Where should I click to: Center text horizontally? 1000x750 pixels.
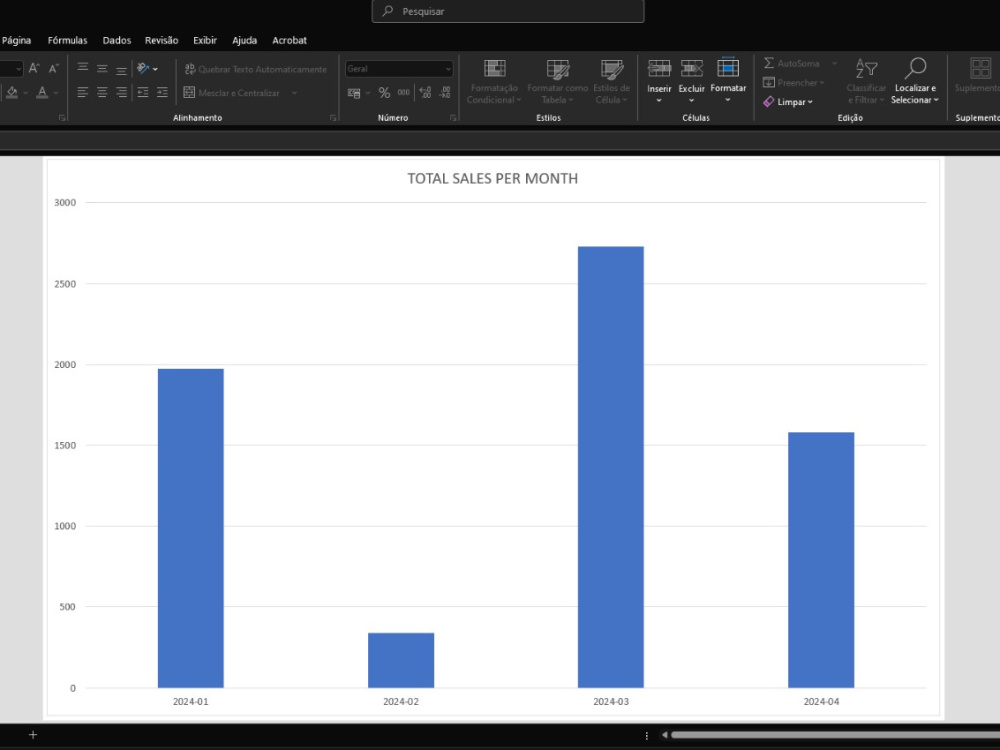(102, 92)
